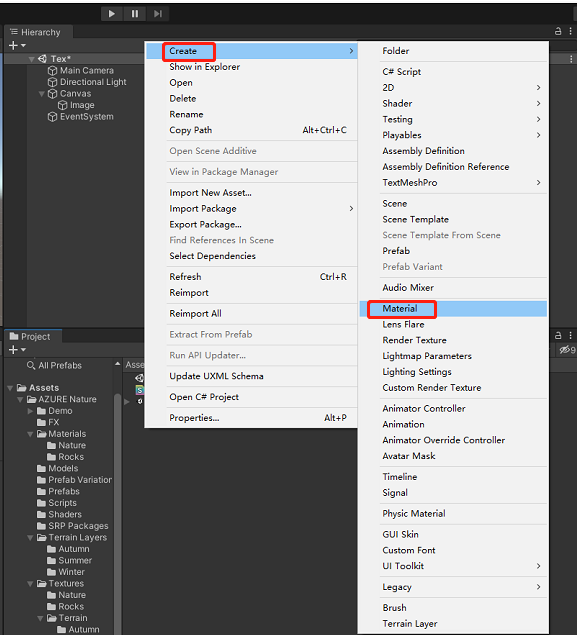
Task: Switch to the Hierarchy tab
Action: [37, 32]
